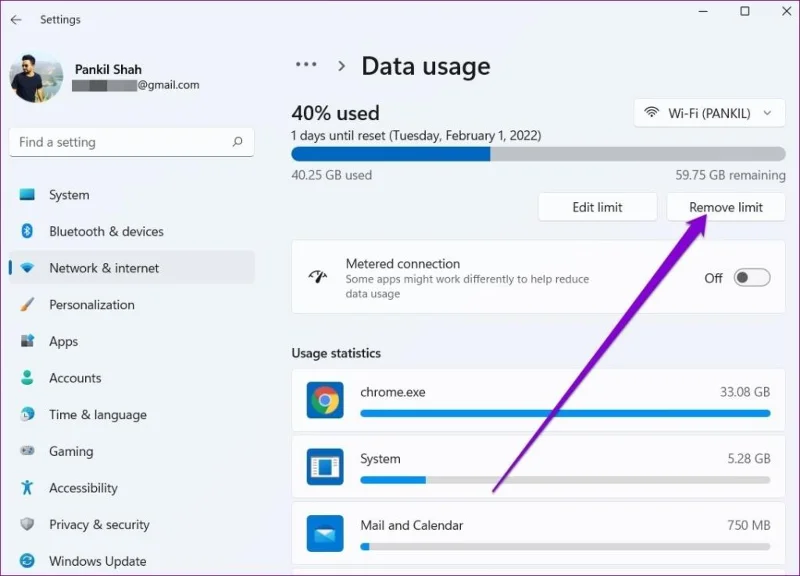Viewport: 800px width, 576px height.
Task: Click the breadcrumb chevron before Data usage
Action: (341, 66)
